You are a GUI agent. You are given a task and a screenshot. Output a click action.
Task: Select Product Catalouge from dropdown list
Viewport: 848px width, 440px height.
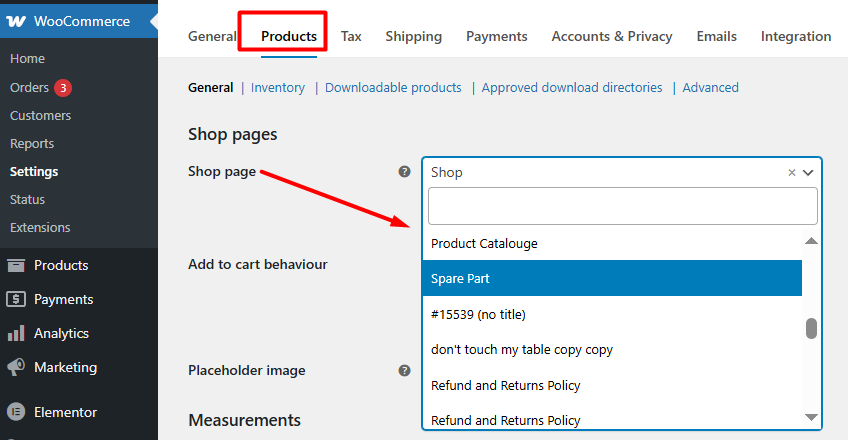[612, 244]
